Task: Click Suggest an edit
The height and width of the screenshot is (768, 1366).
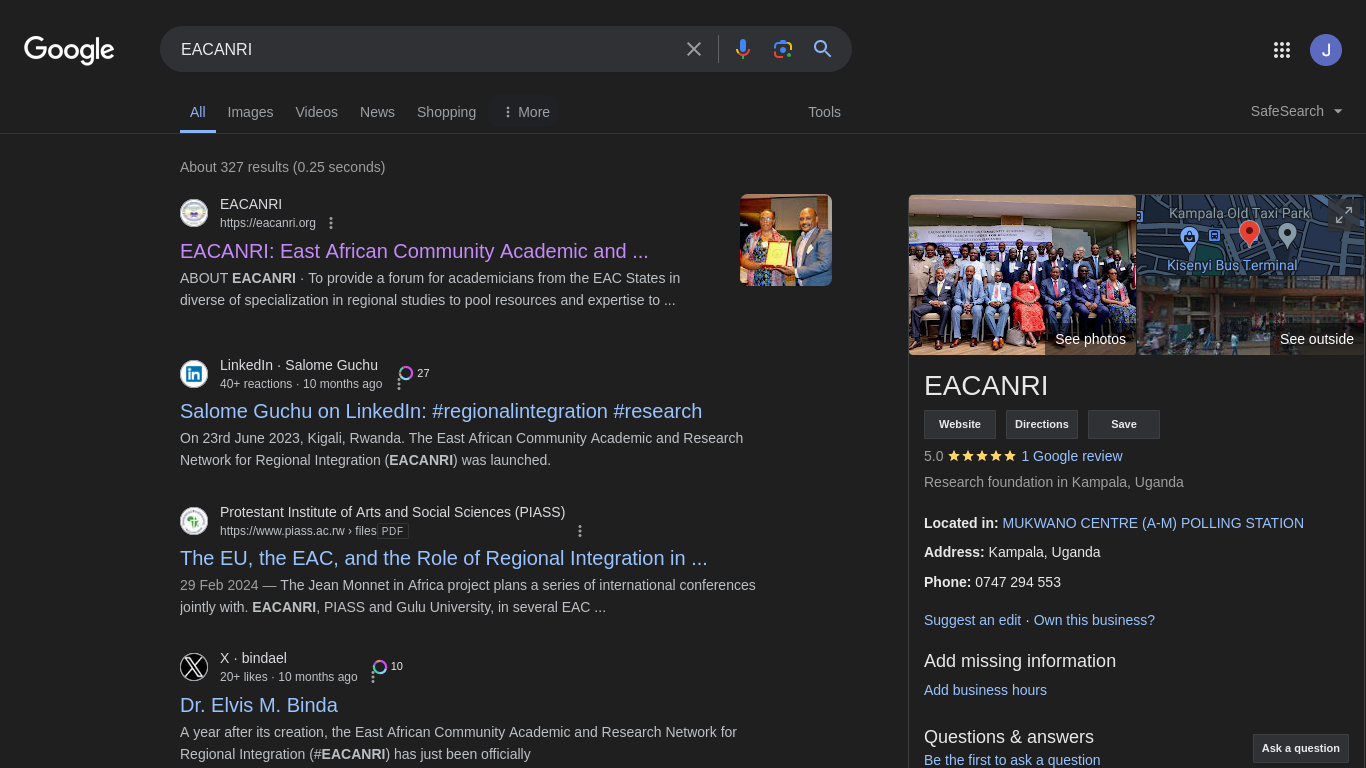Action: [972, 620]
